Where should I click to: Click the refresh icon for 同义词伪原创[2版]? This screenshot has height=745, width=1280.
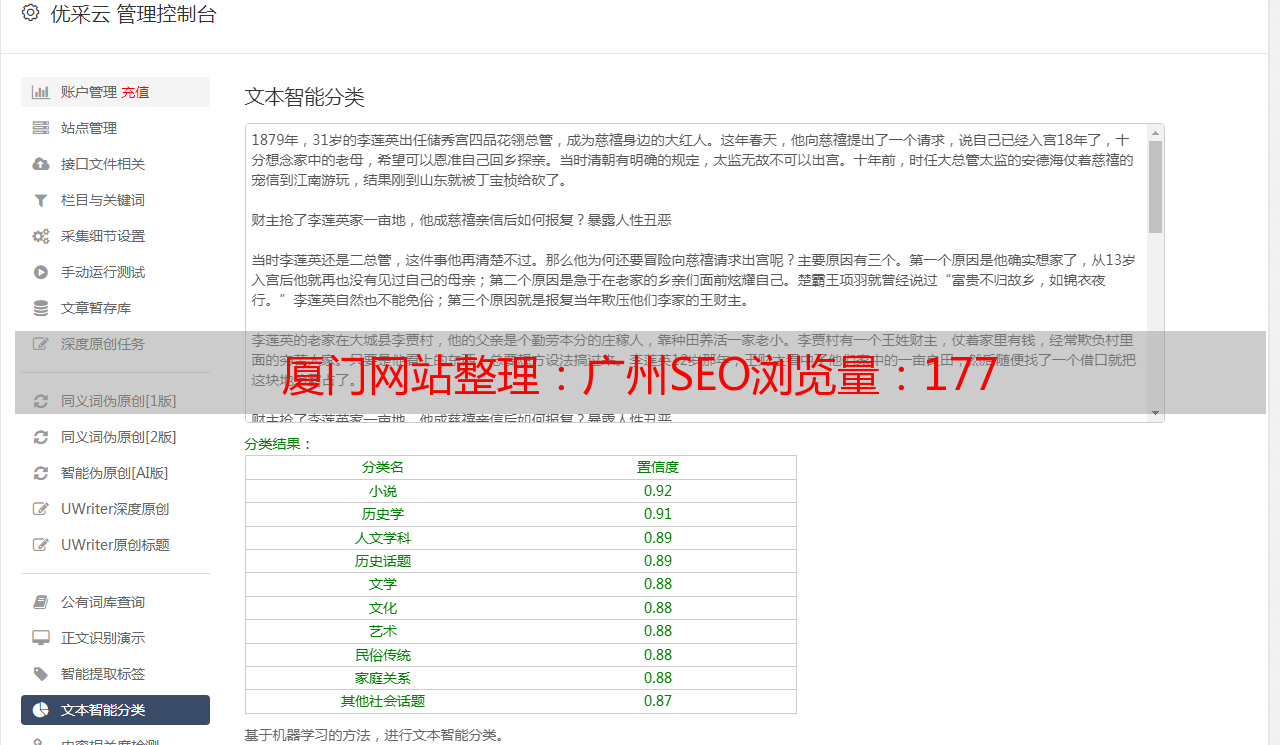click(x=41, y=437)
